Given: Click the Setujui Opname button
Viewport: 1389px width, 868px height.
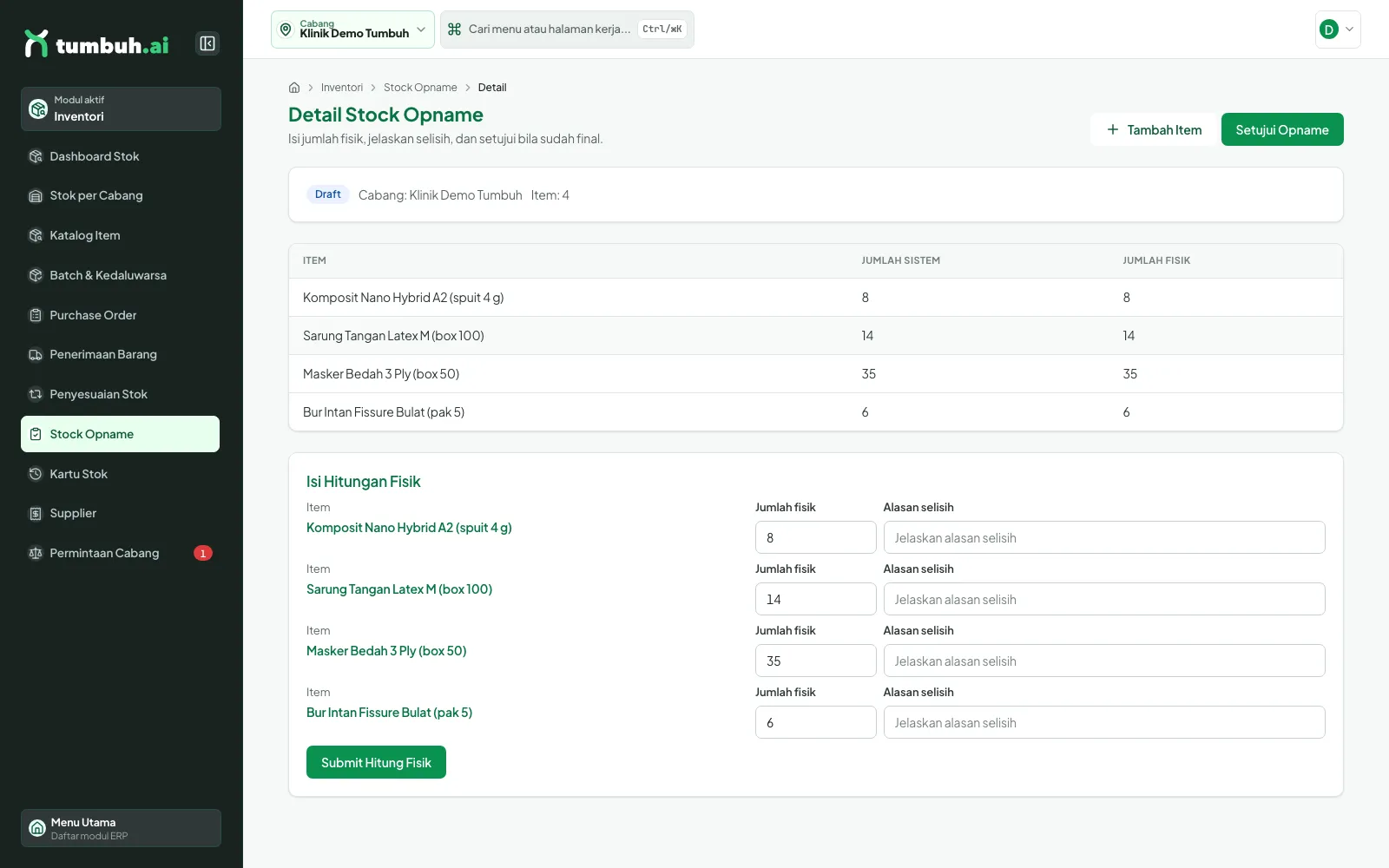Looking at the screenshot, I should [1282, 129].
